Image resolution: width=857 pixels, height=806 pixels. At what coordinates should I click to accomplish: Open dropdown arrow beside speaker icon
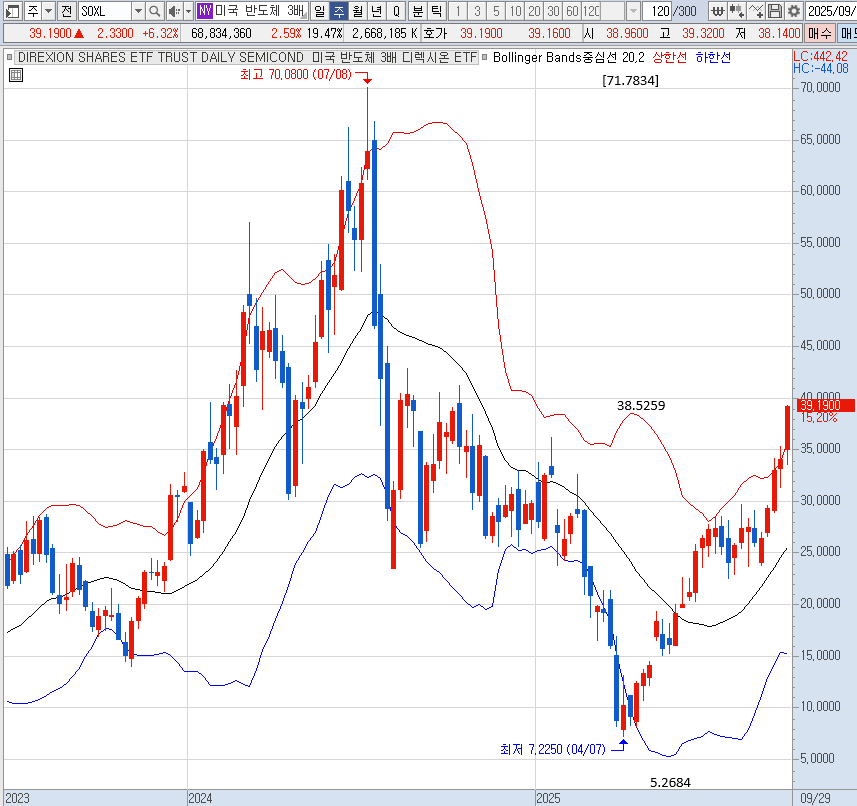click(x=188, y=11)
